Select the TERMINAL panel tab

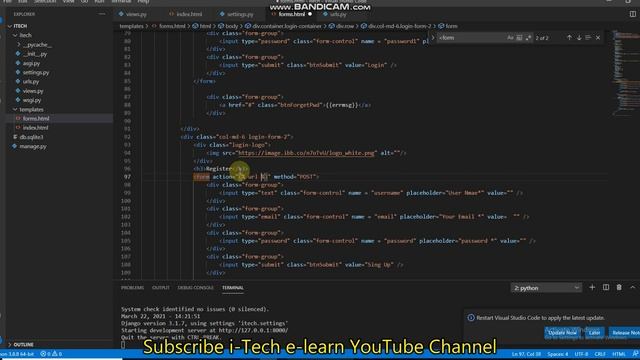[233, 288]
